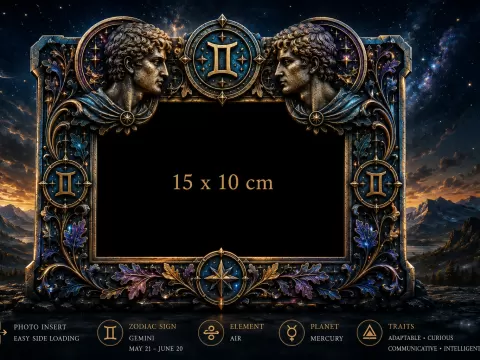
Task: Click the triangle Traits icon
Action: click(369, 332)
